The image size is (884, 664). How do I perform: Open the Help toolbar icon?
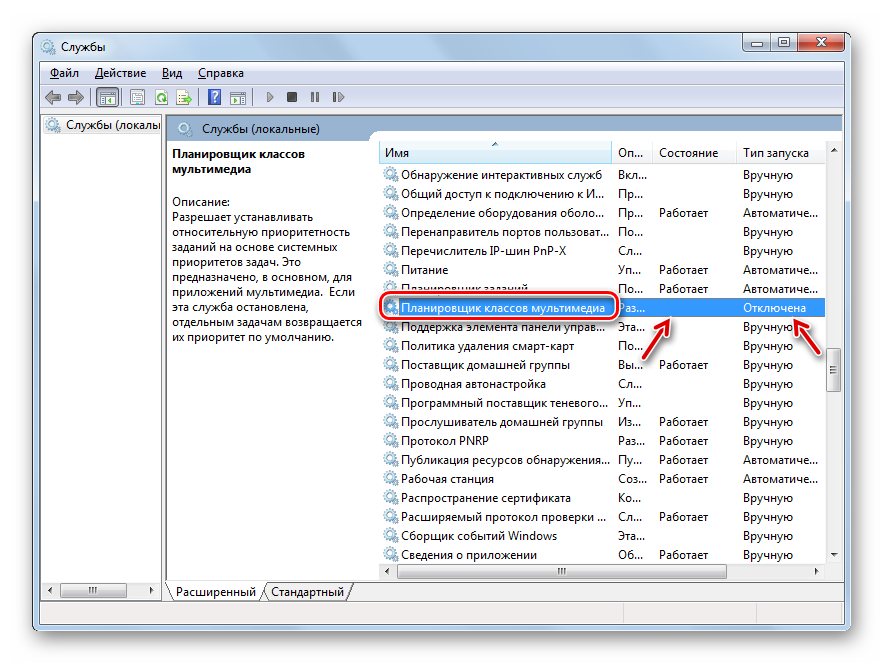pyautogui.click(x=214, y=97)
